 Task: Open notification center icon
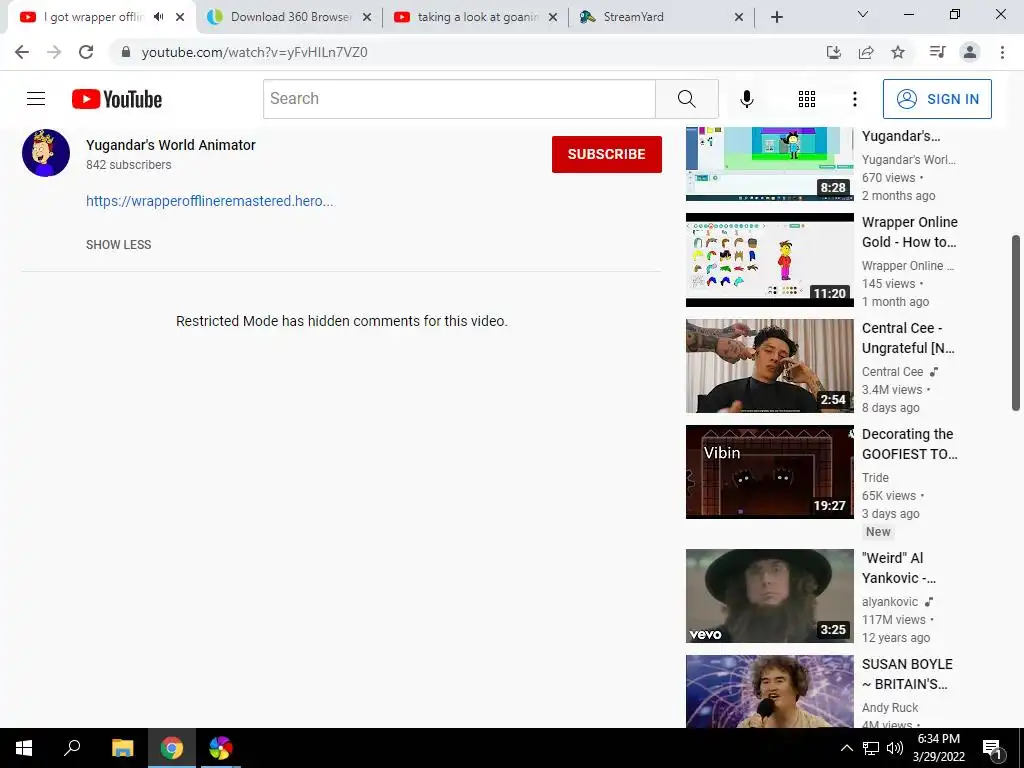pos(992,748)
